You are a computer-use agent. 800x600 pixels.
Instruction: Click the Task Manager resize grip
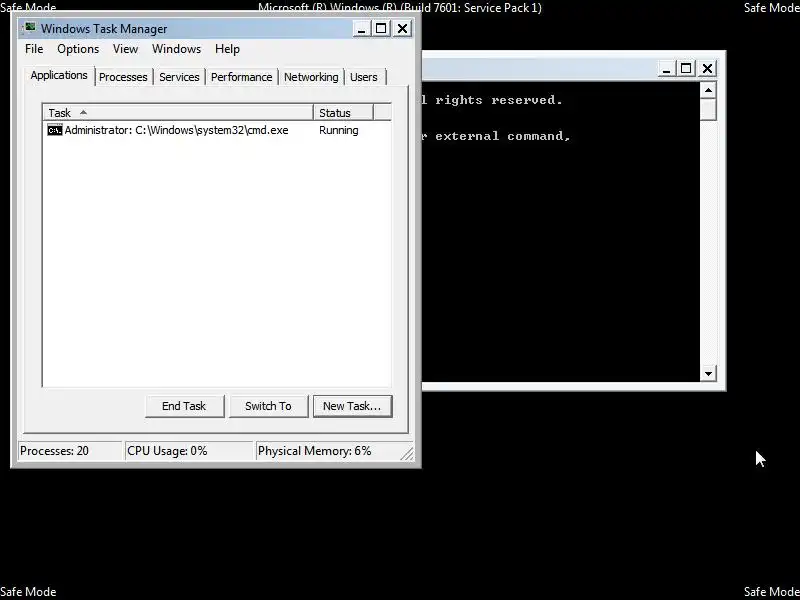pyautogui.click(x=407, y=453)
